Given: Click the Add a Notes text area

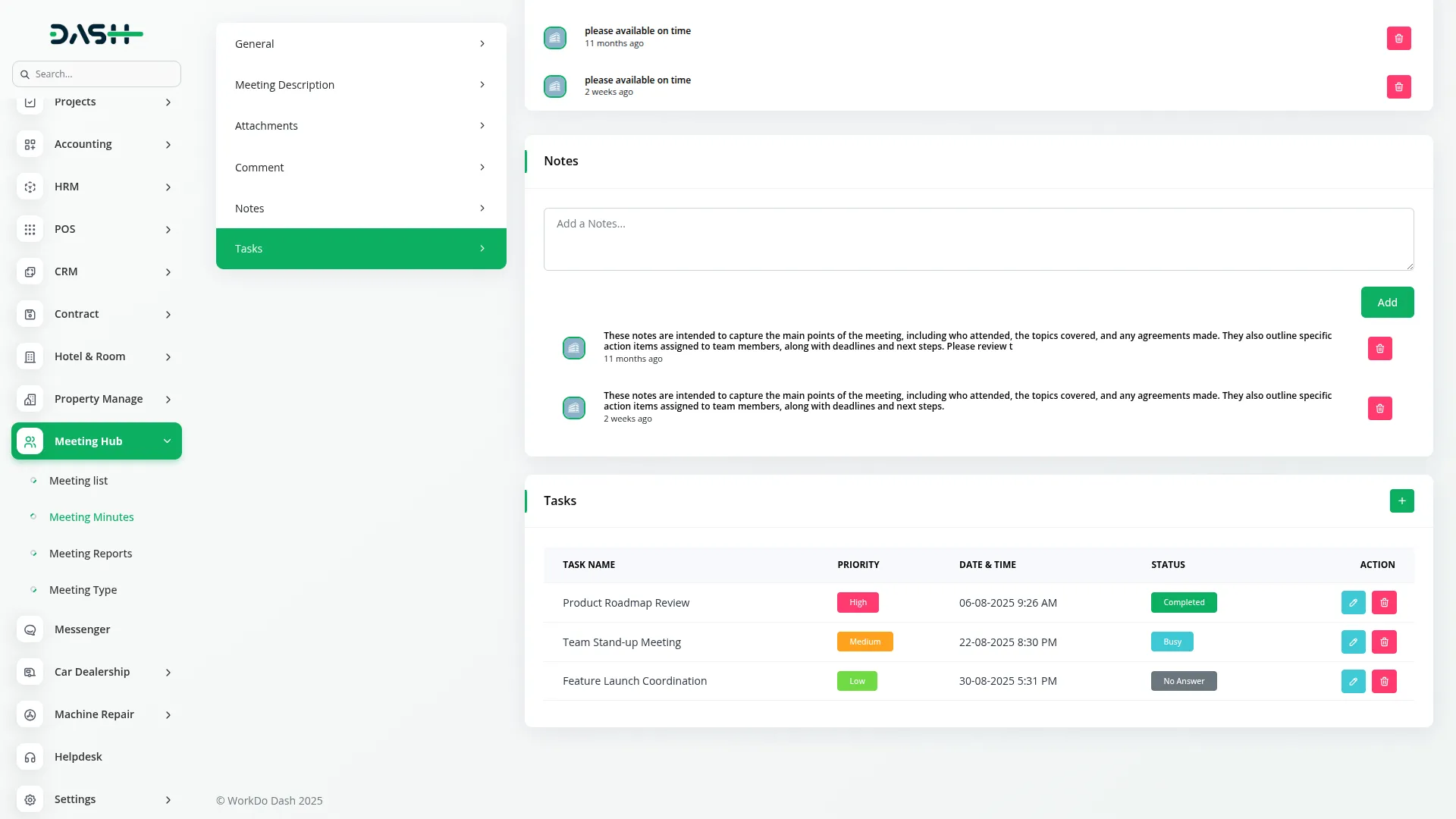Looking at the screenshot, I should click(978, 239).
